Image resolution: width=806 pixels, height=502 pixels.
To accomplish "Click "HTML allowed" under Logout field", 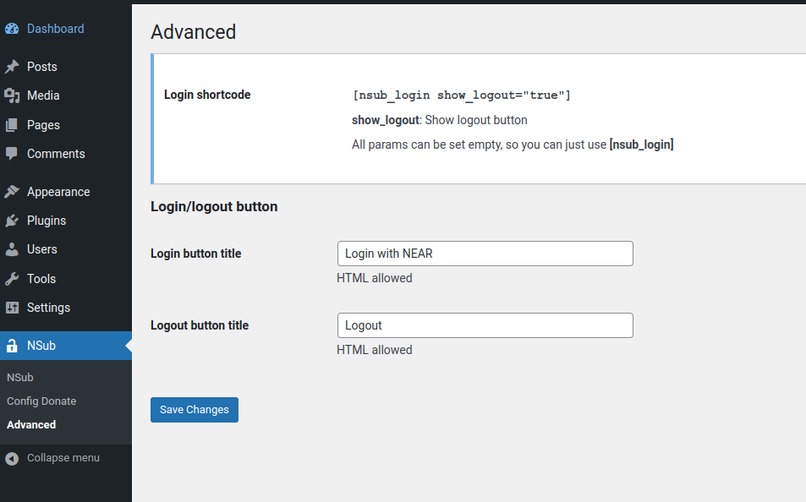I will tap(374, 350).
